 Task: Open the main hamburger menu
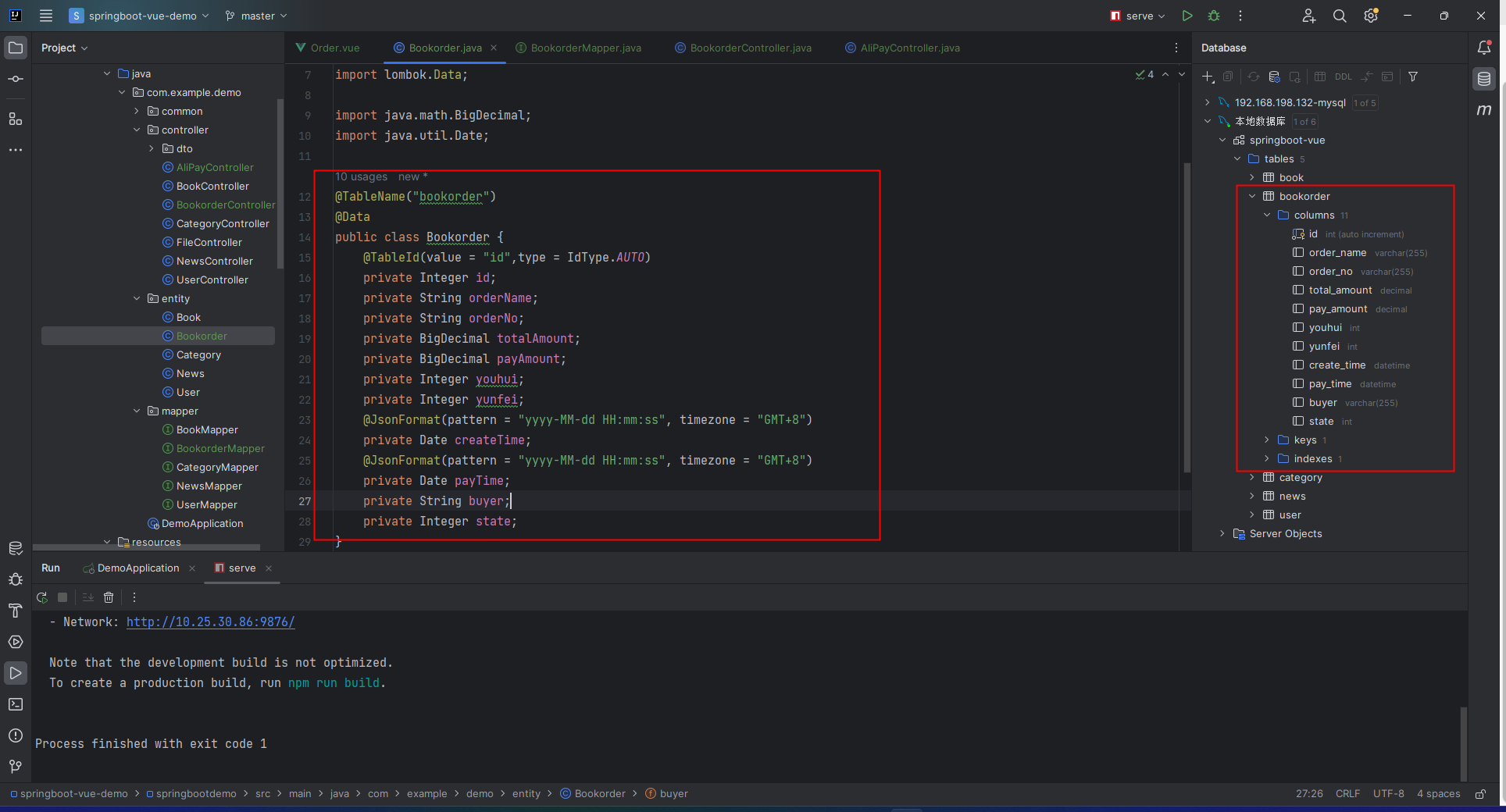46,16
